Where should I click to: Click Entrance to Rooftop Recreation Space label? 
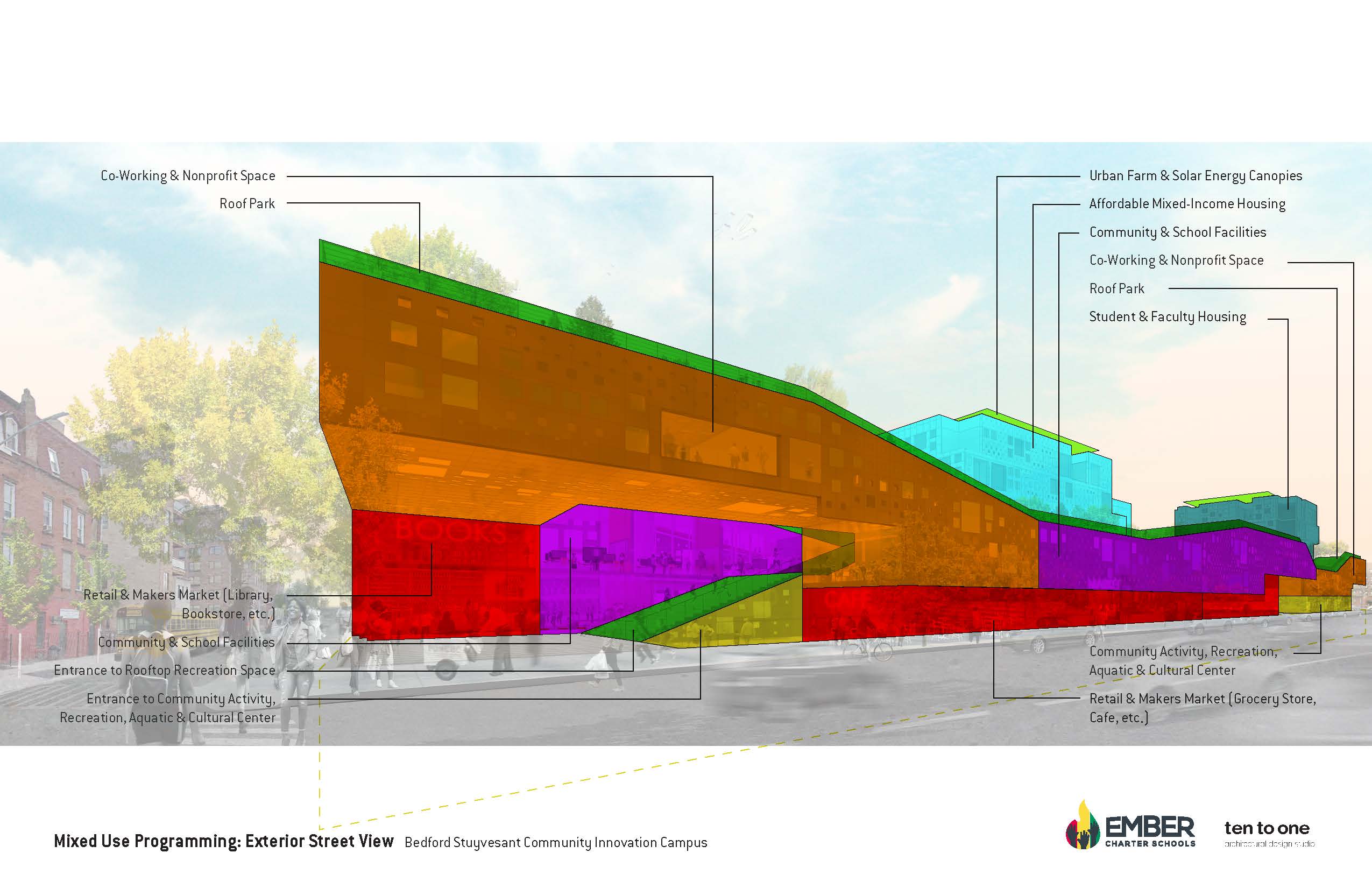point(164,670)
